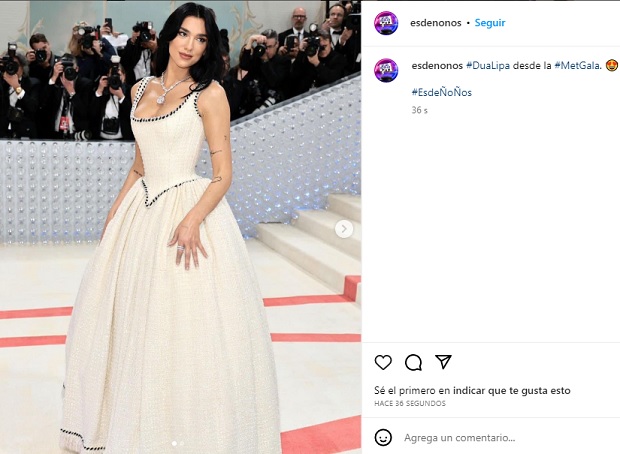This screenshot has width=620, height=454.
Task: Click the HACE 36 SEGUNDOS timestamp
Action: [x=410, y=403]
